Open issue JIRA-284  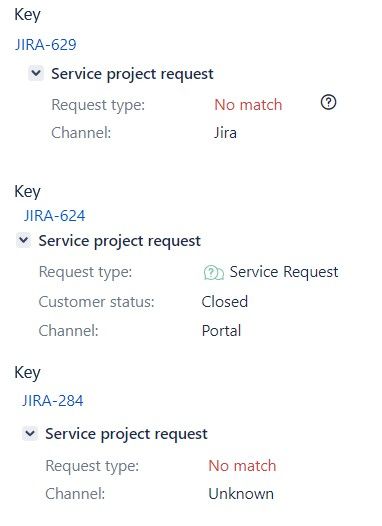coord(53,401)
